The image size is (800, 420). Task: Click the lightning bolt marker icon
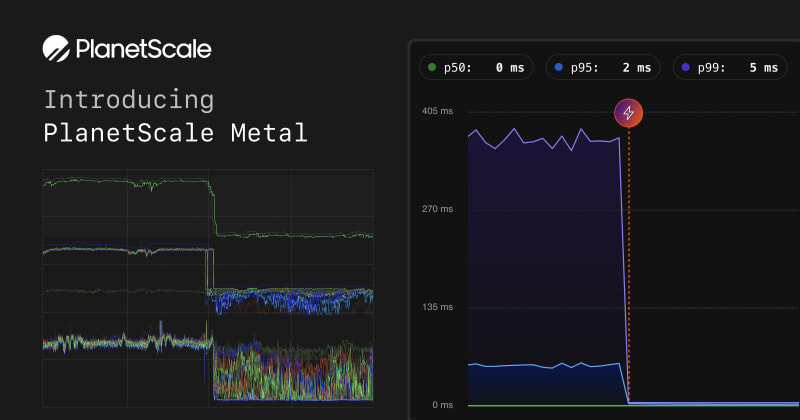[x=628, y=113]
